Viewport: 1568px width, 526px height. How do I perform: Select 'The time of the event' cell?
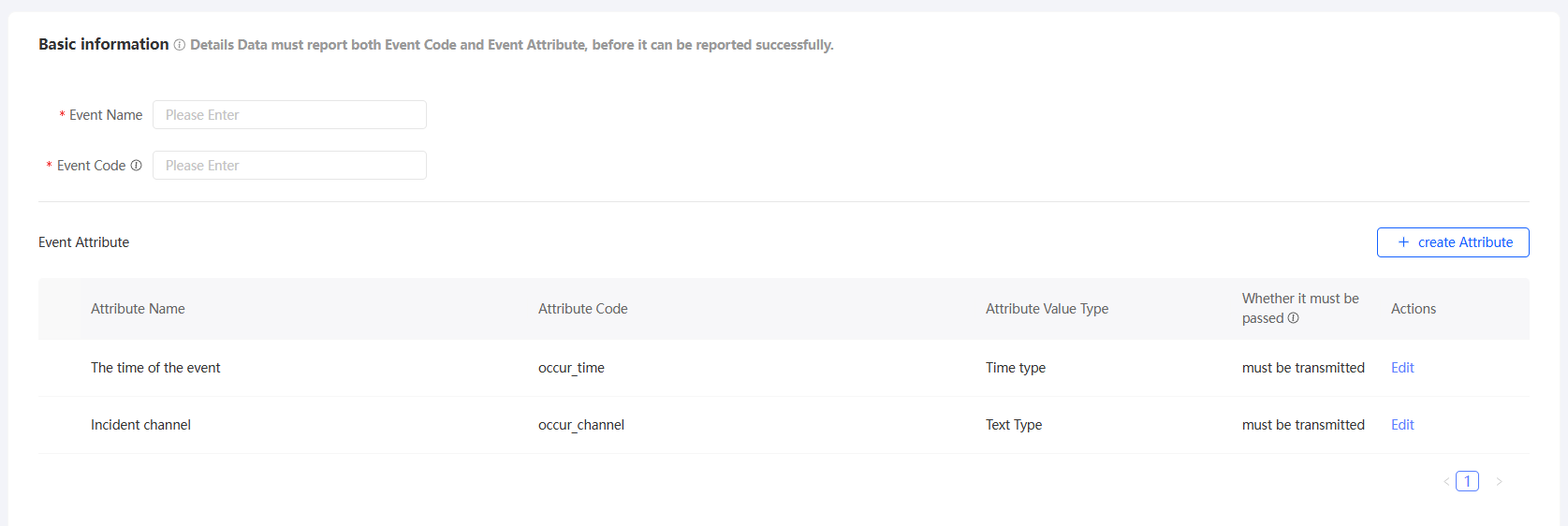click(155, 368)
